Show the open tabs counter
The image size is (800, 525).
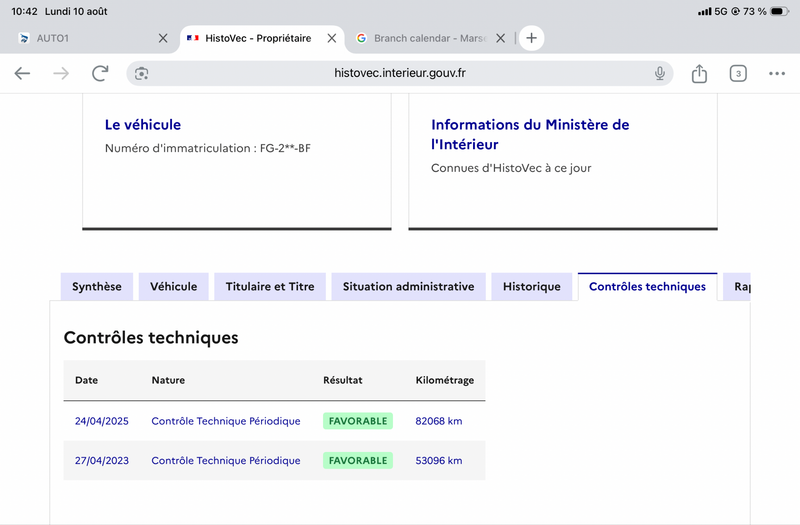(738, 73)
